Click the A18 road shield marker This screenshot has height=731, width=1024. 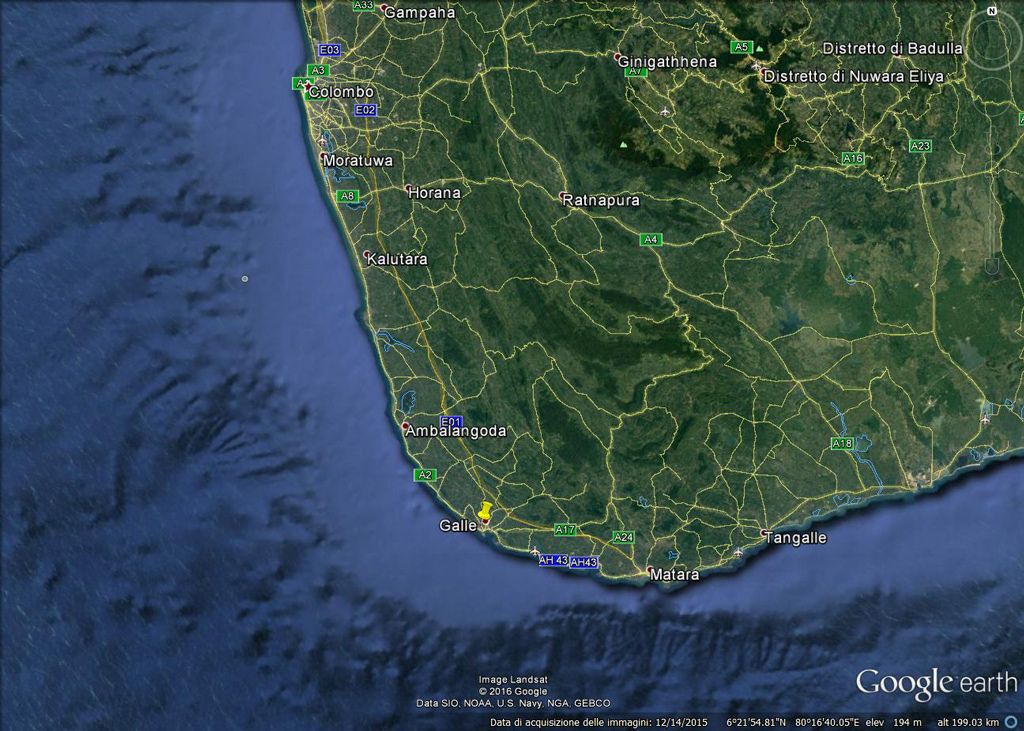842,443
